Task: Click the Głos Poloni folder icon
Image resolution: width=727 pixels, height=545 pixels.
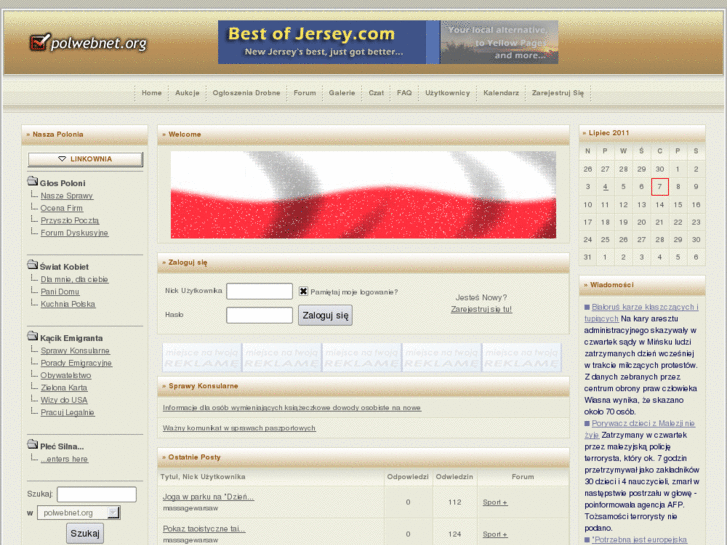Action: [32, 181]
